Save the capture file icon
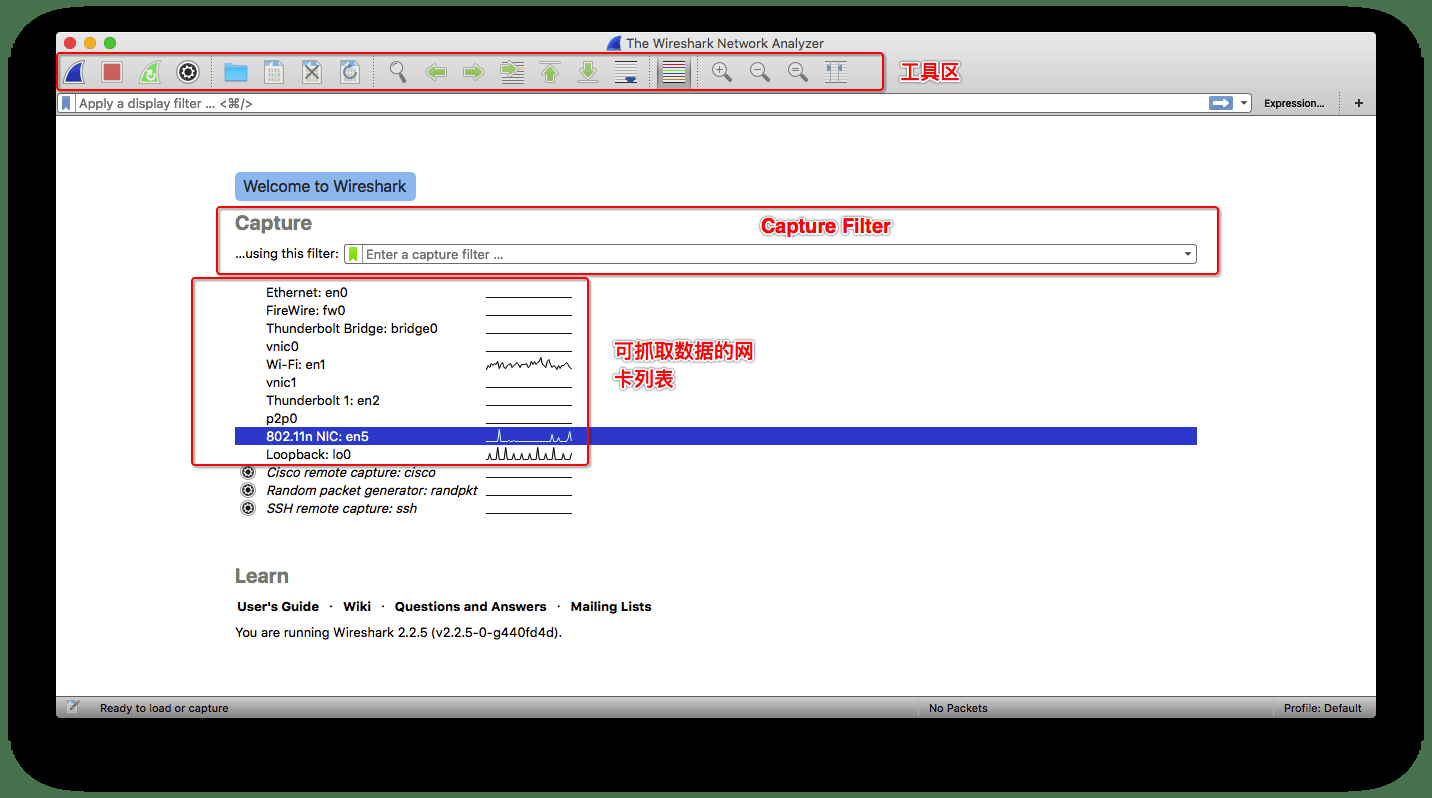Image resolution: width=1432 pixels, height=798 pixels. 274,72
